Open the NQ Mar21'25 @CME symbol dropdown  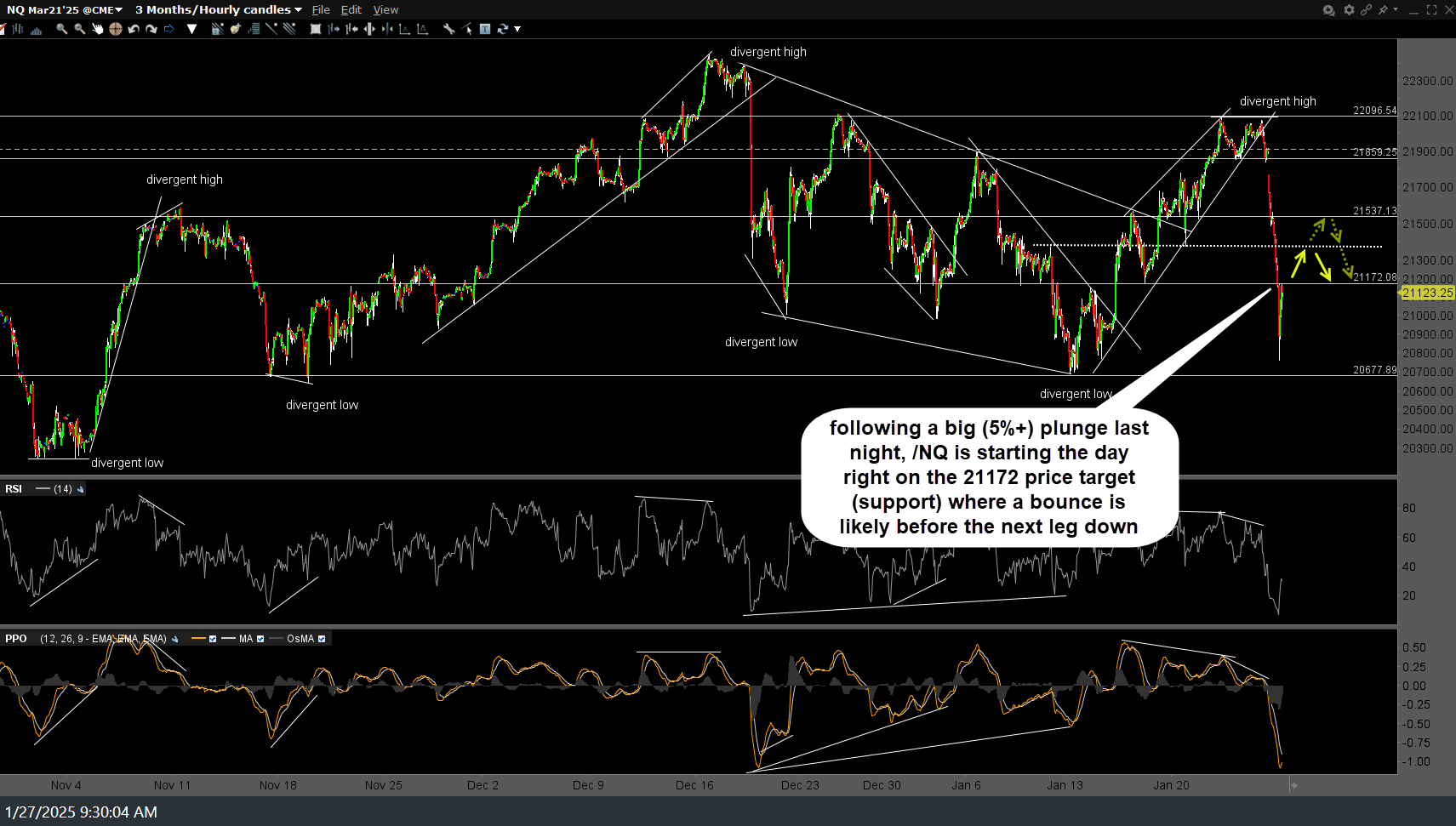click(118, 9)
